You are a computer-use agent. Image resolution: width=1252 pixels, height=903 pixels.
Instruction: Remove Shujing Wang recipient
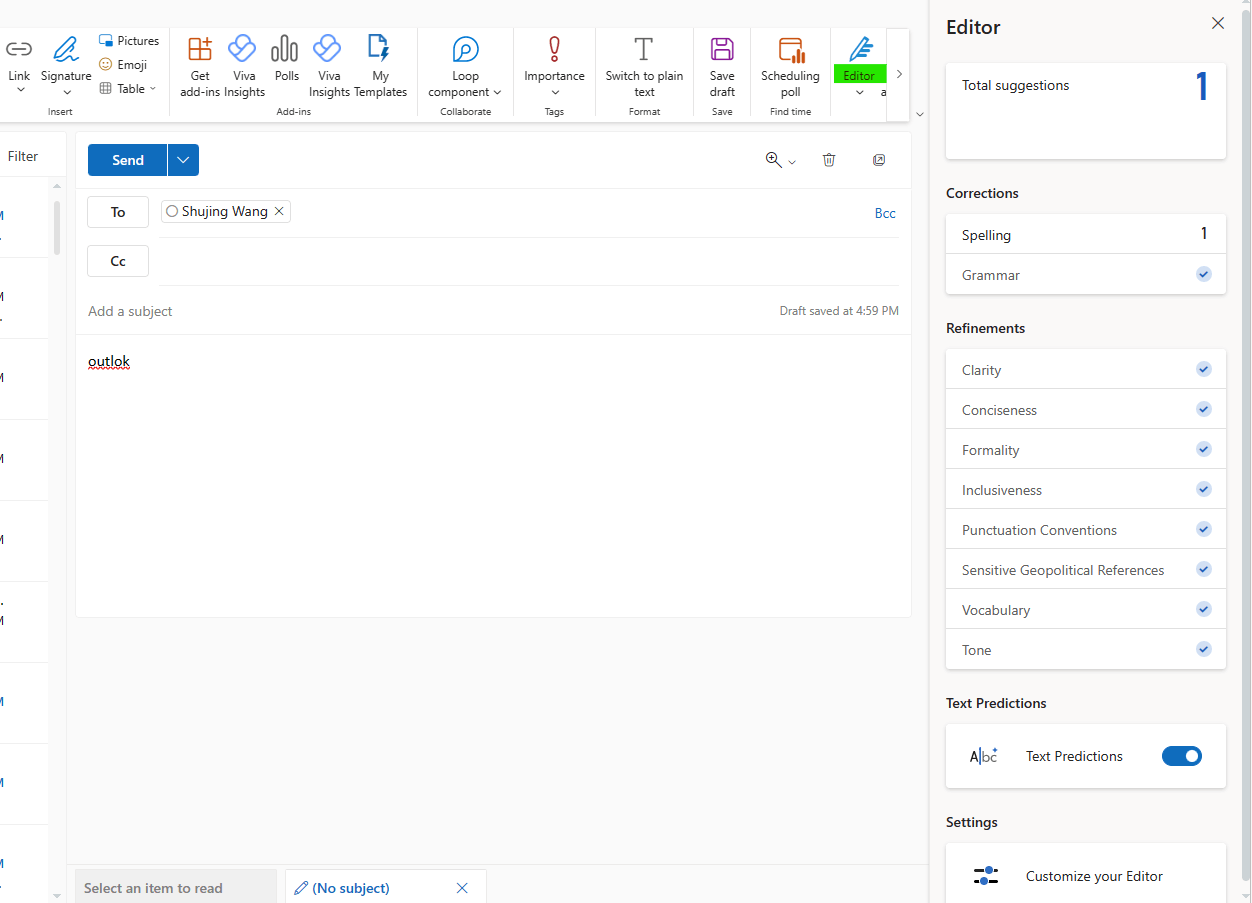[x=279, y=211]
